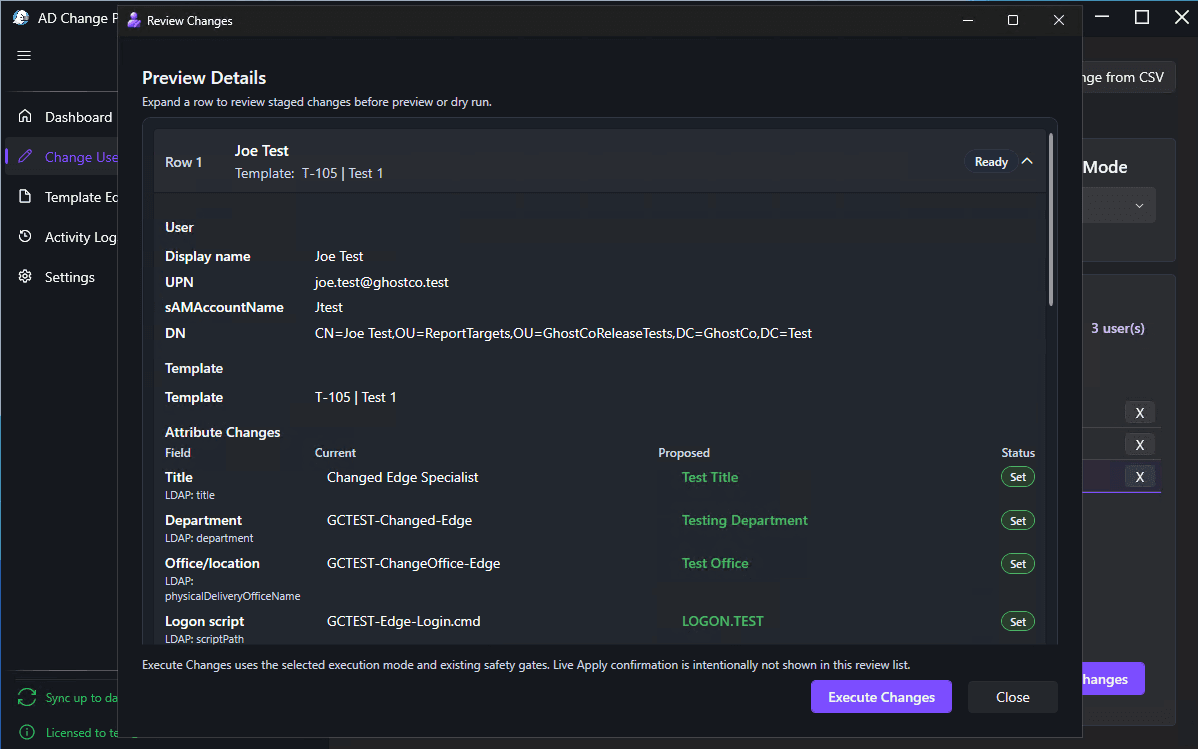Click the Attribute Changes section heading
This screenshot has width=1198, height=749.
[222, 433]
